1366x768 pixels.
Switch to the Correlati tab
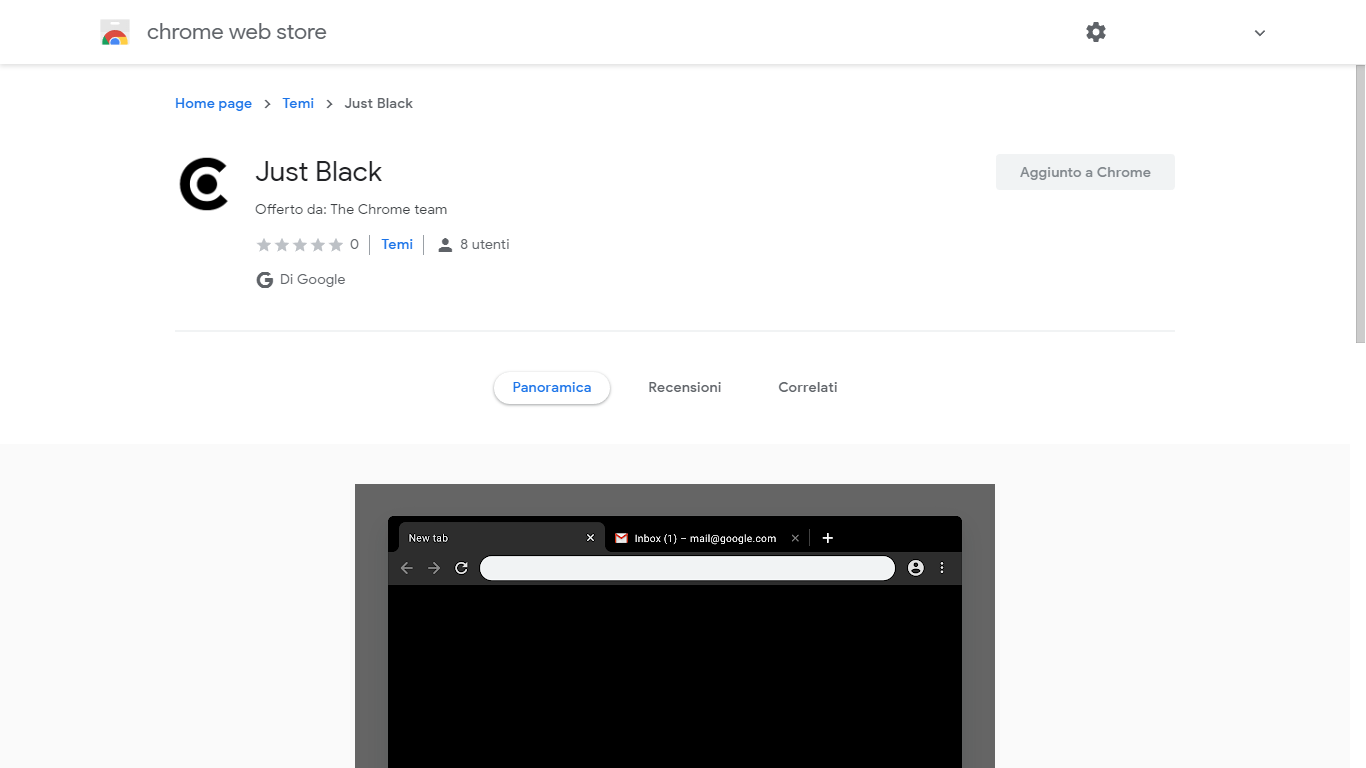click(807, 387)
